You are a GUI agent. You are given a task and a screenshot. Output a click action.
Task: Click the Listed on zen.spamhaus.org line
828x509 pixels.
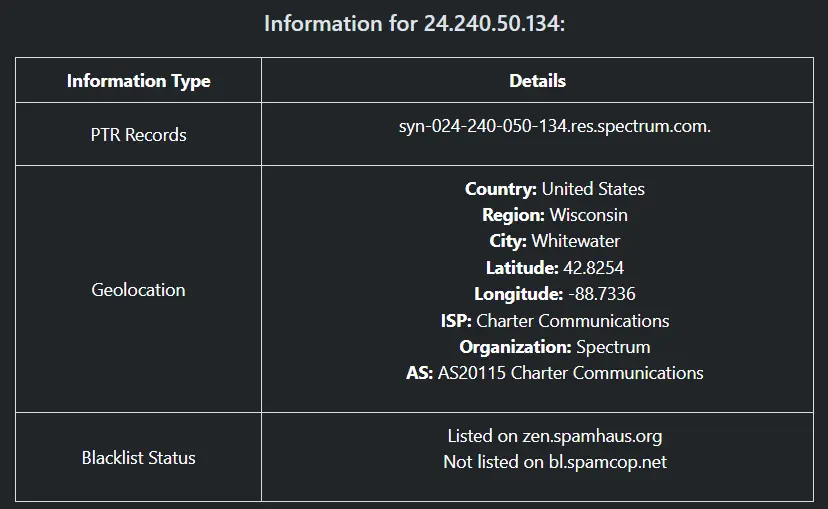pos(554,436)
